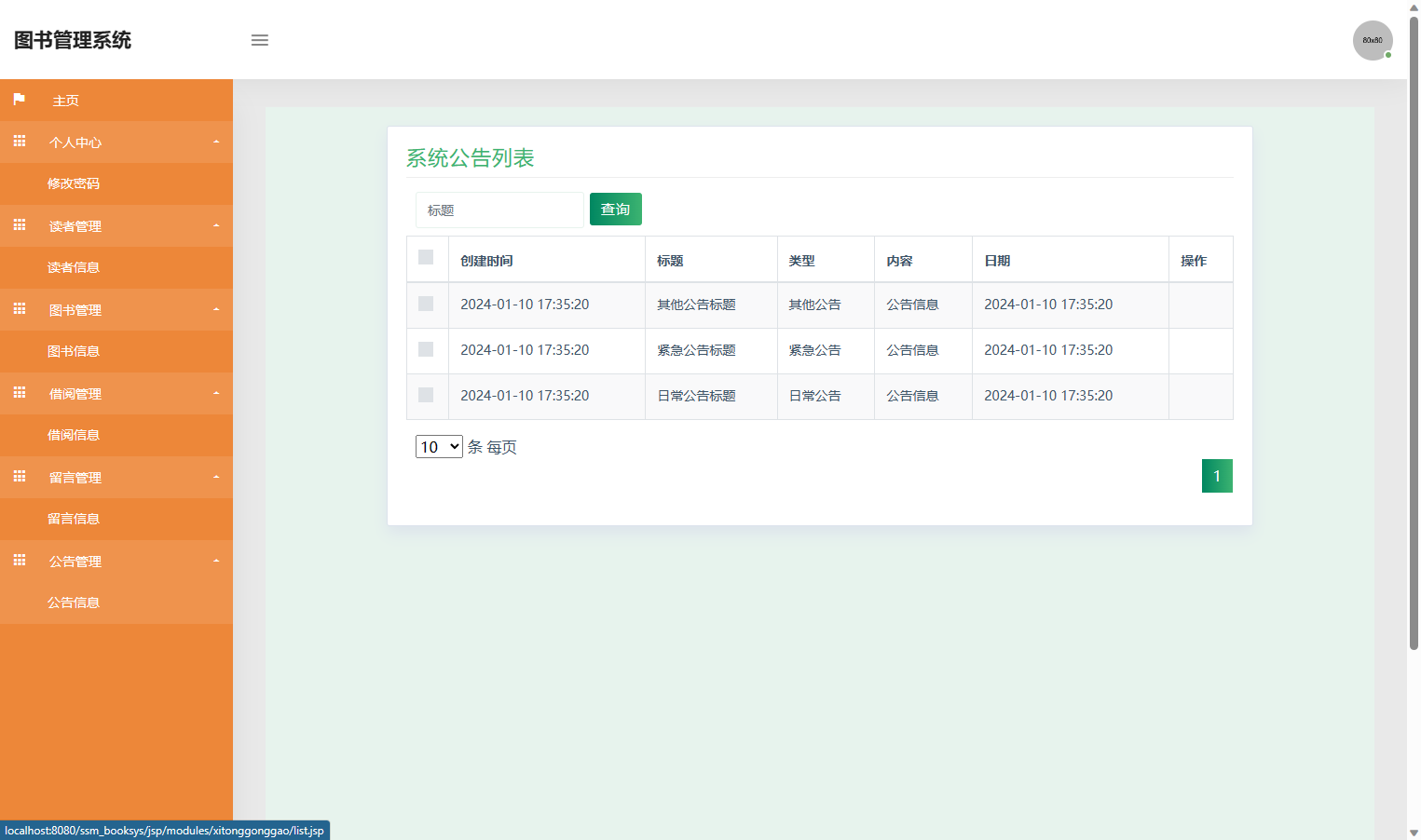Screen dimensions: 1421x840
Task: Click the grid icon beside 个人中心
Action: [x=19, y=142]
